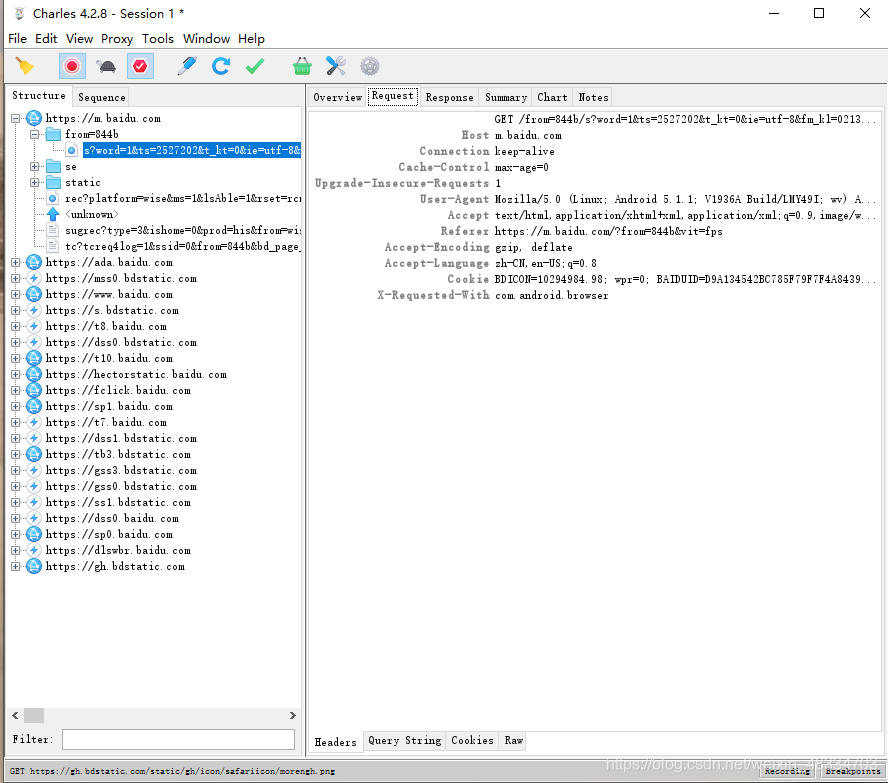888x783 pixels.
Task: Expand https://www.baidu.com node
Action: coord(15,294)
